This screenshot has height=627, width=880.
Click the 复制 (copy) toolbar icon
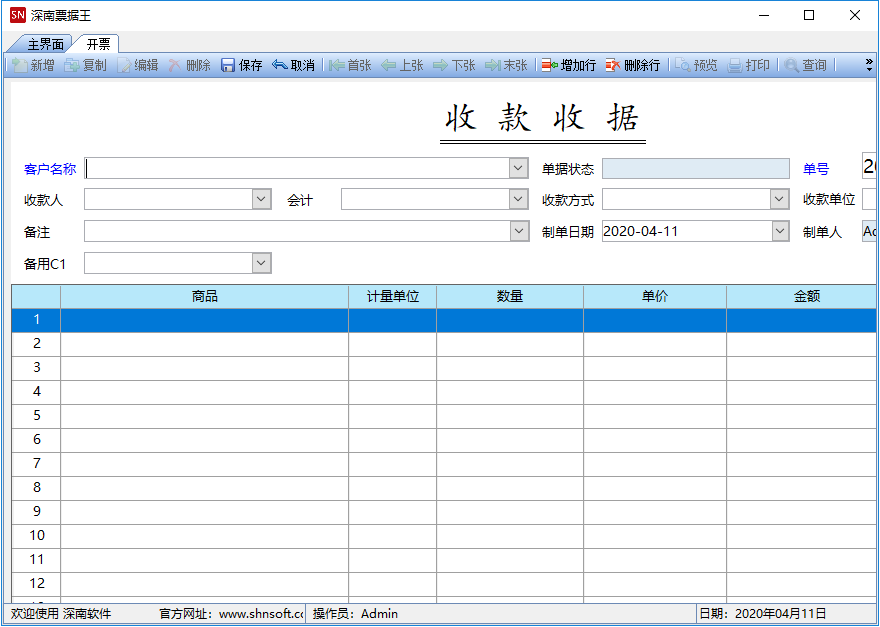point(85,66)
